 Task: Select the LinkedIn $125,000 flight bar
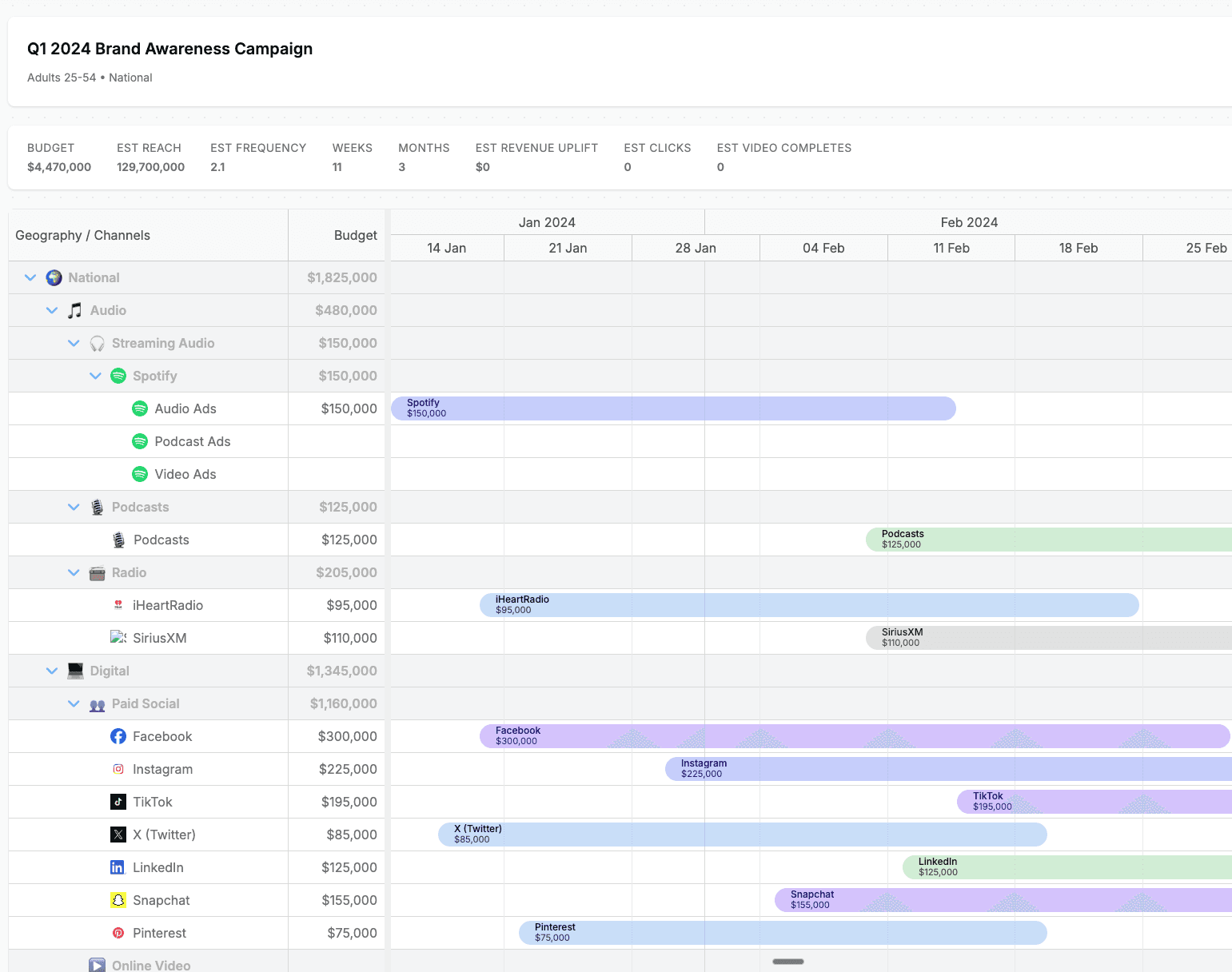click(1067, 867)
